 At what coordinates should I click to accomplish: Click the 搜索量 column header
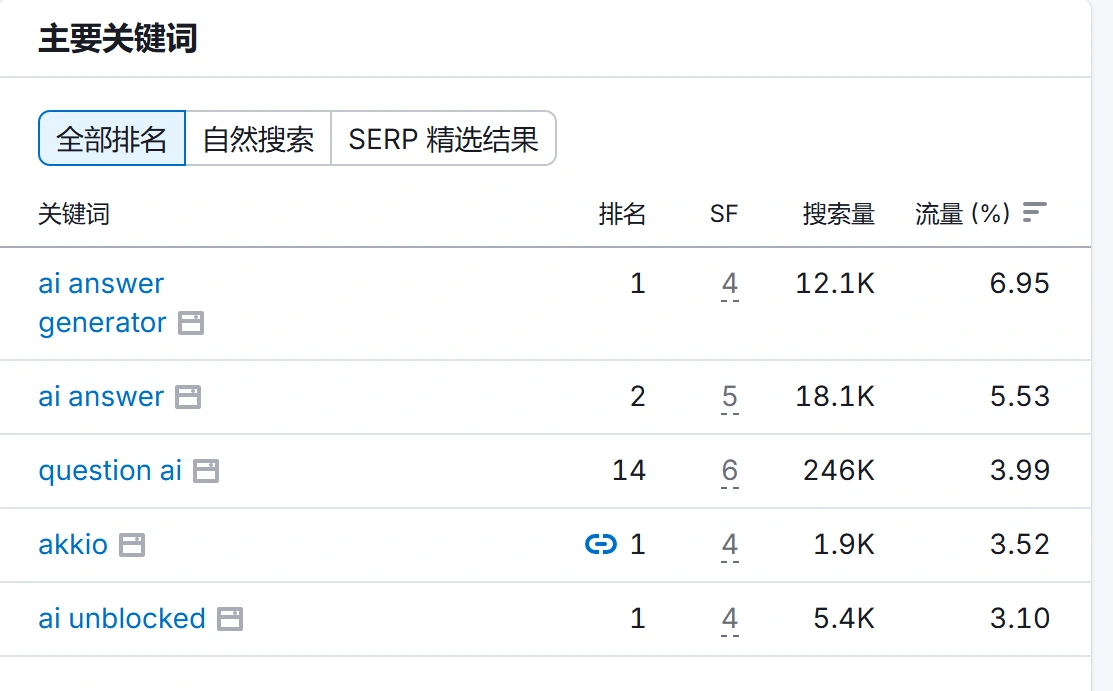point(838,213)
